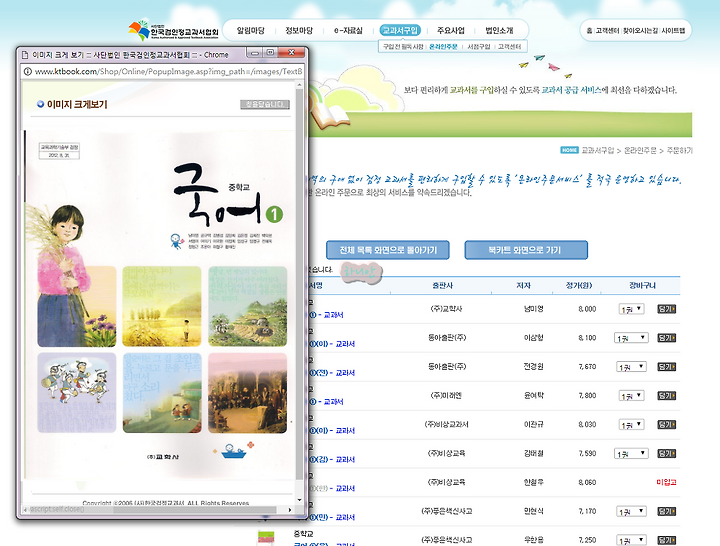Select the 온라인주문 submenu item
This screenshot has height=546, width=720.
(x=443, y=47)
